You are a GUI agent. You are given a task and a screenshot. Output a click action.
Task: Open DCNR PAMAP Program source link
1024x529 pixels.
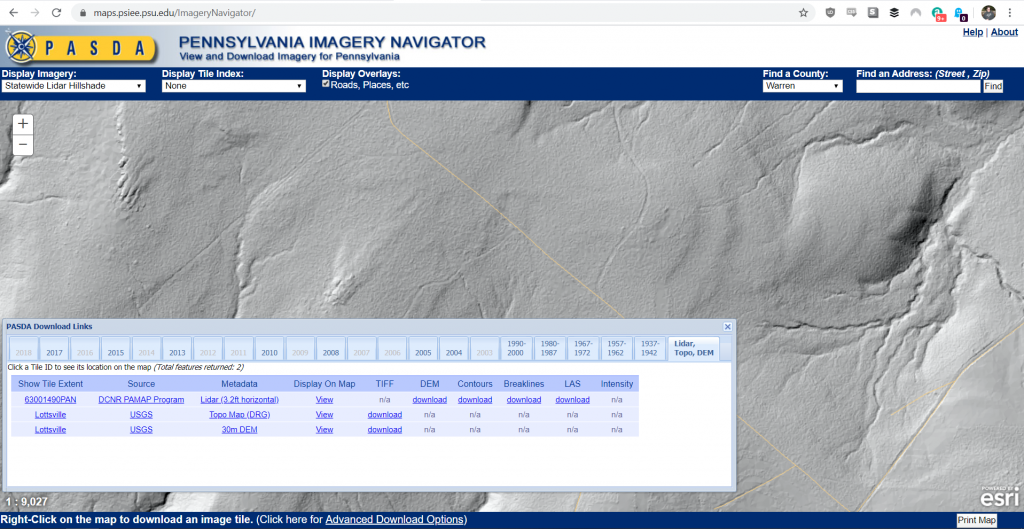(141, 400)
